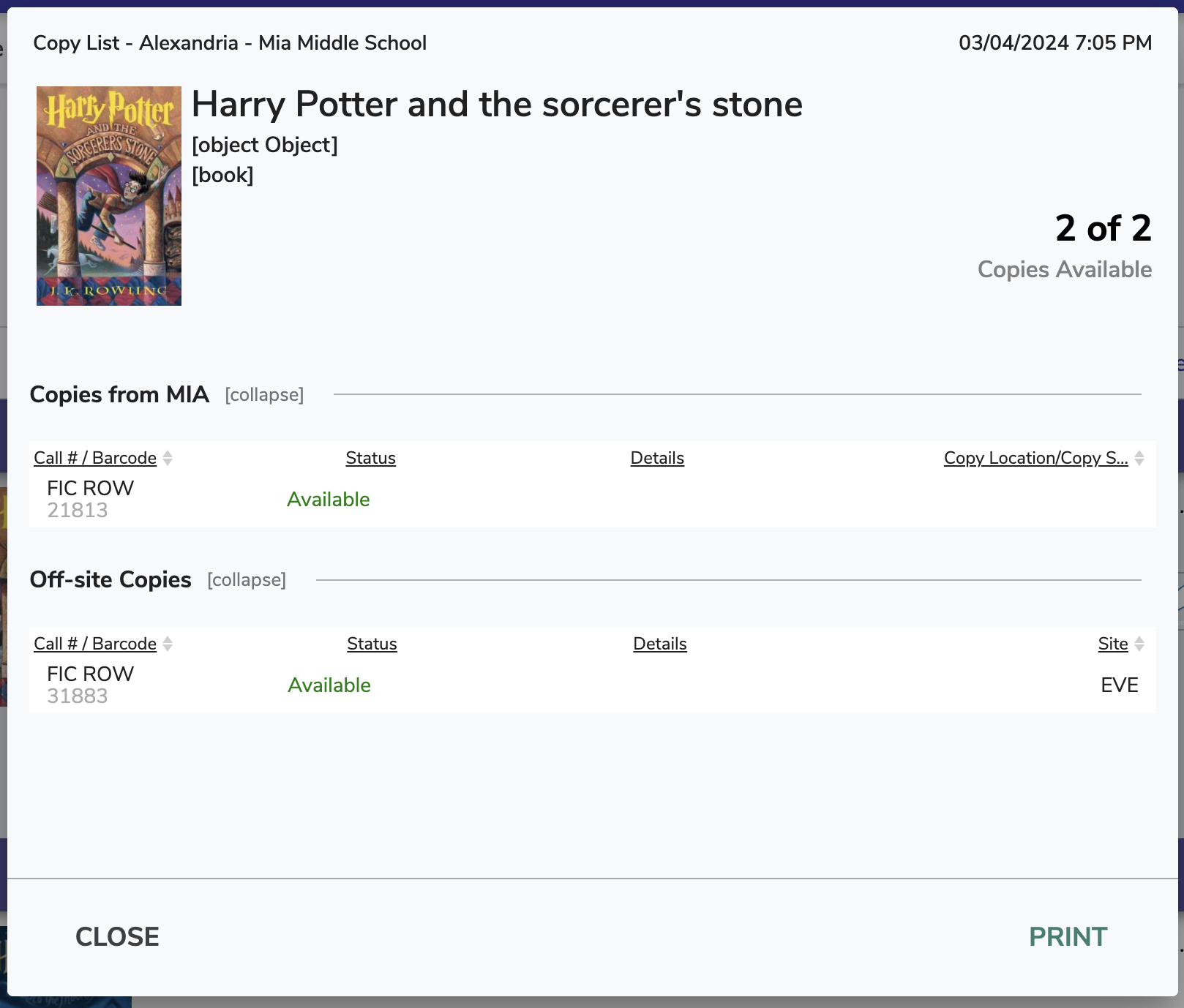Sort MIA copies by Call # / Barcode
1184x1008 pixels.
95,458
